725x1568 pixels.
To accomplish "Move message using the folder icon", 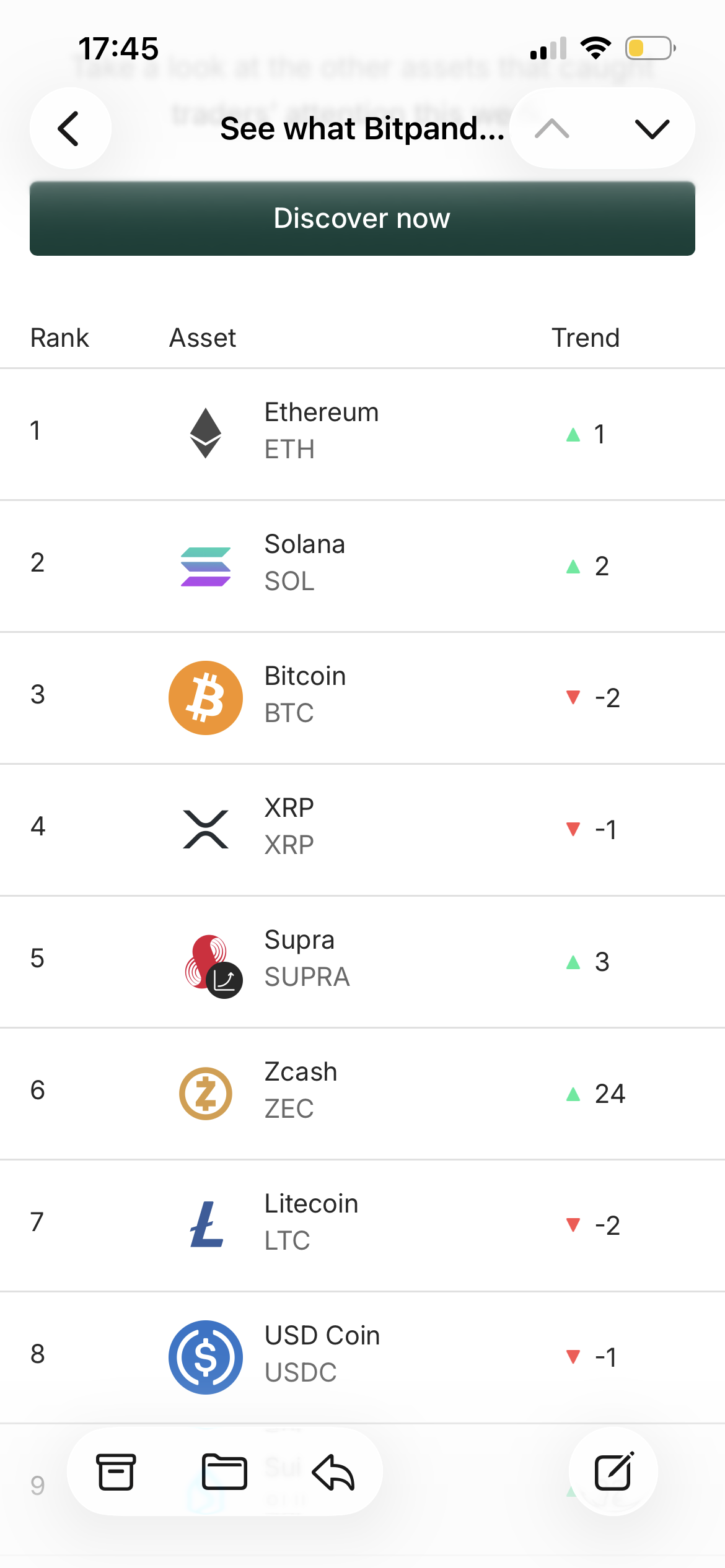I will (x=224, y=1472).
